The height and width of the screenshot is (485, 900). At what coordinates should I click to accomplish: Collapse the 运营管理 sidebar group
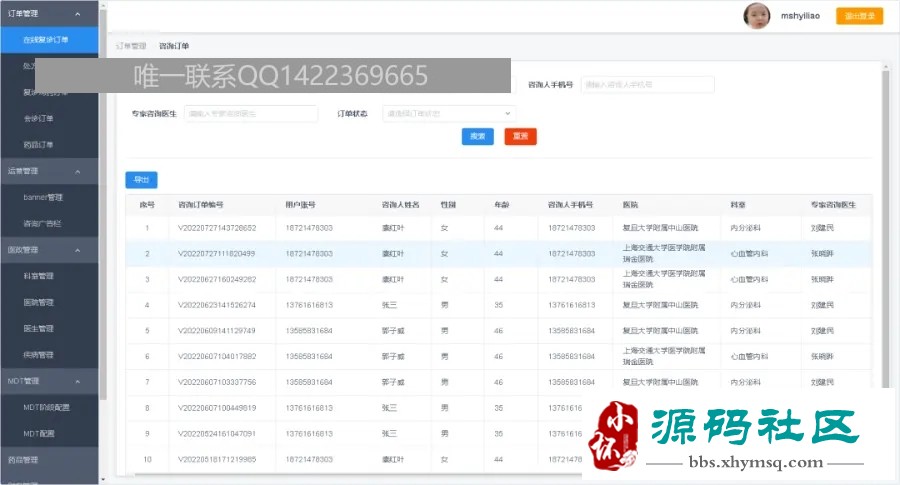[77, 172]
